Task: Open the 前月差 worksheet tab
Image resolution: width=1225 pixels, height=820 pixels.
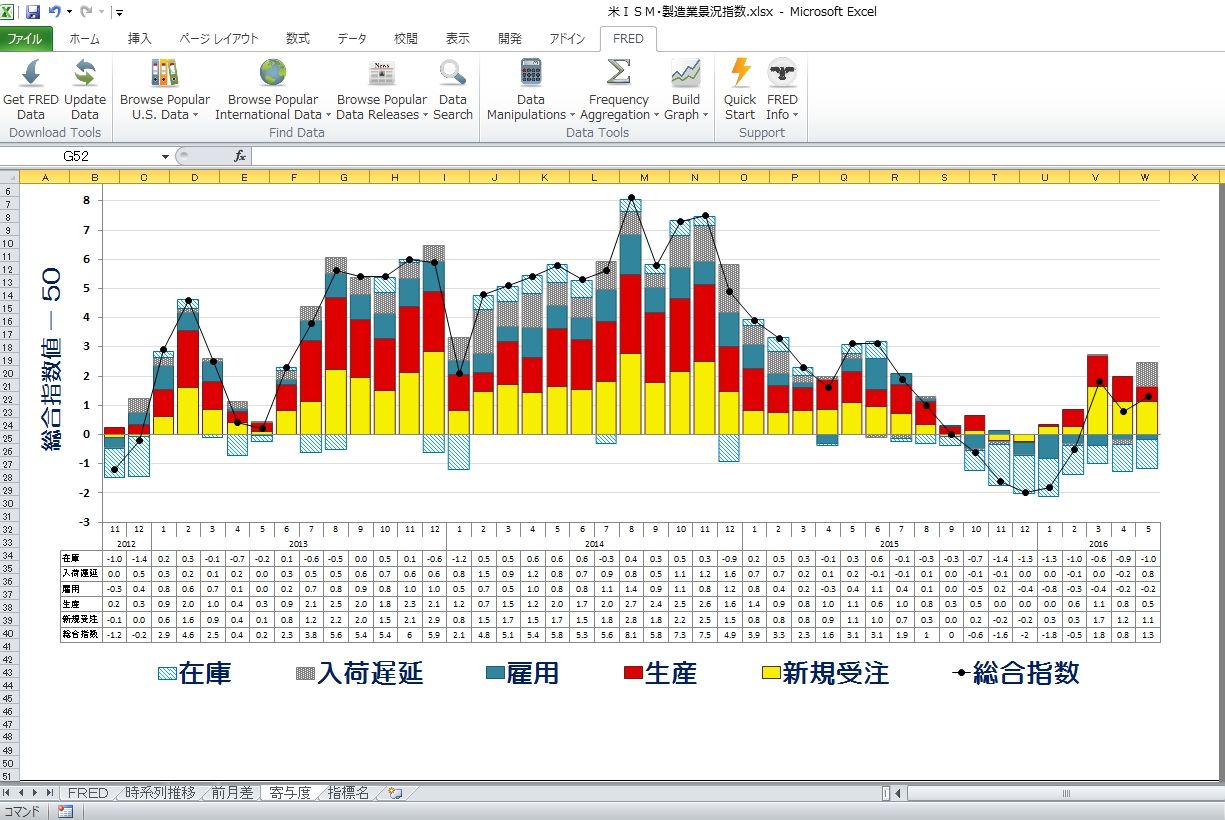Action: 232,793
